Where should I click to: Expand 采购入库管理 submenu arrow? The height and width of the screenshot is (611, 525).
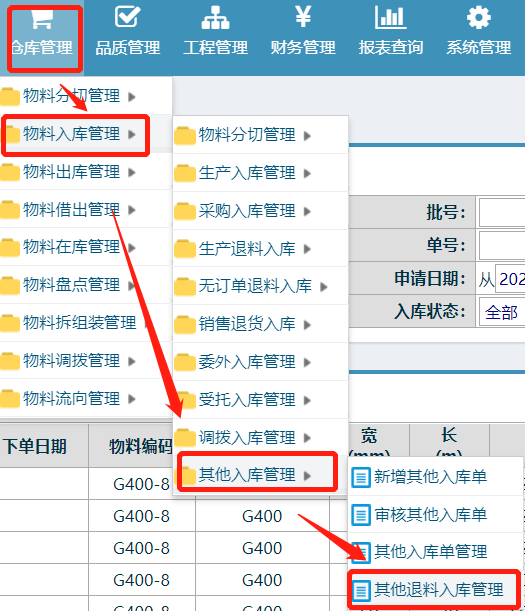pos(307,211)
